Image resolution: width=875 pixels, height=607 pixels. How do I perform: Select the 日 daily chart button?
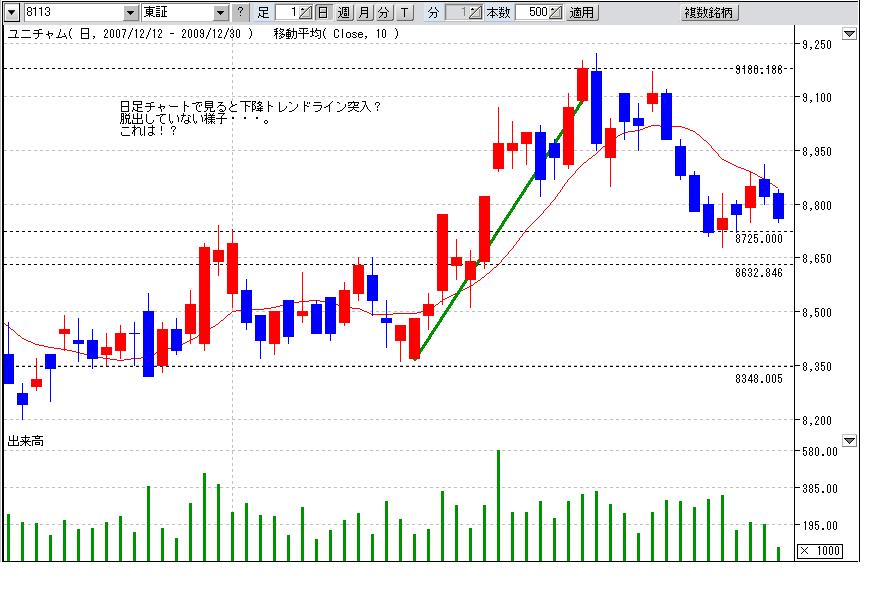pos(323,12)
